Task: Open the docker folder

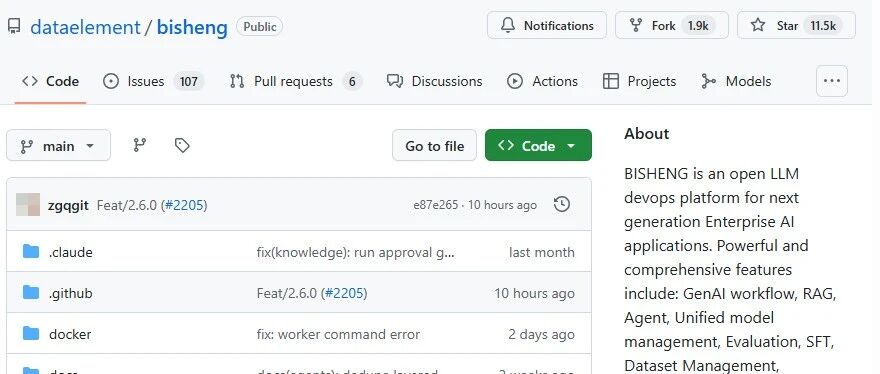Action: click(x=70, y=334)
